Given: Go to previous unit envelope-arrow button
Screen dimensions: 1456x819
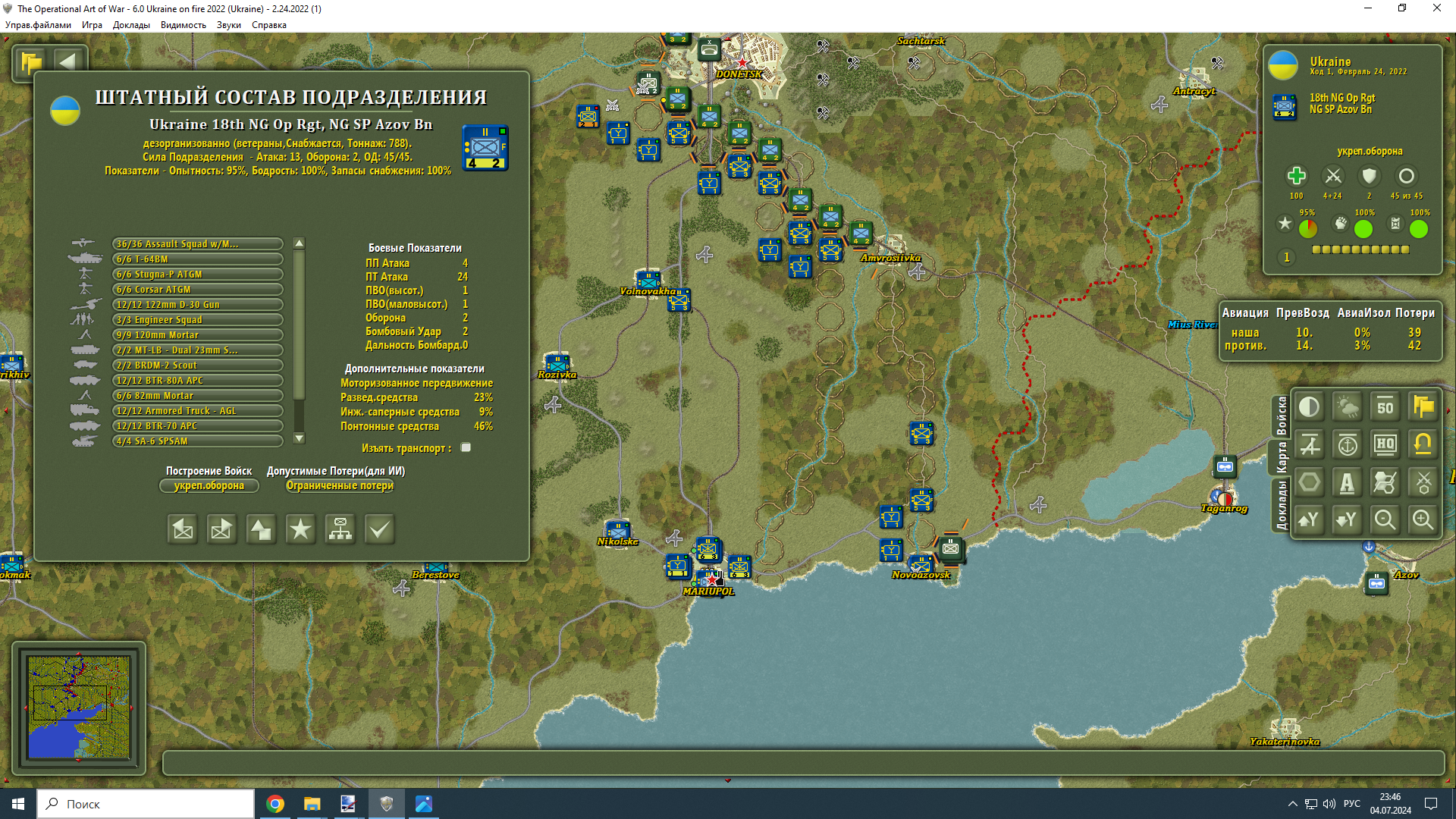Looking at the screenshot, I should pos(183,529).
